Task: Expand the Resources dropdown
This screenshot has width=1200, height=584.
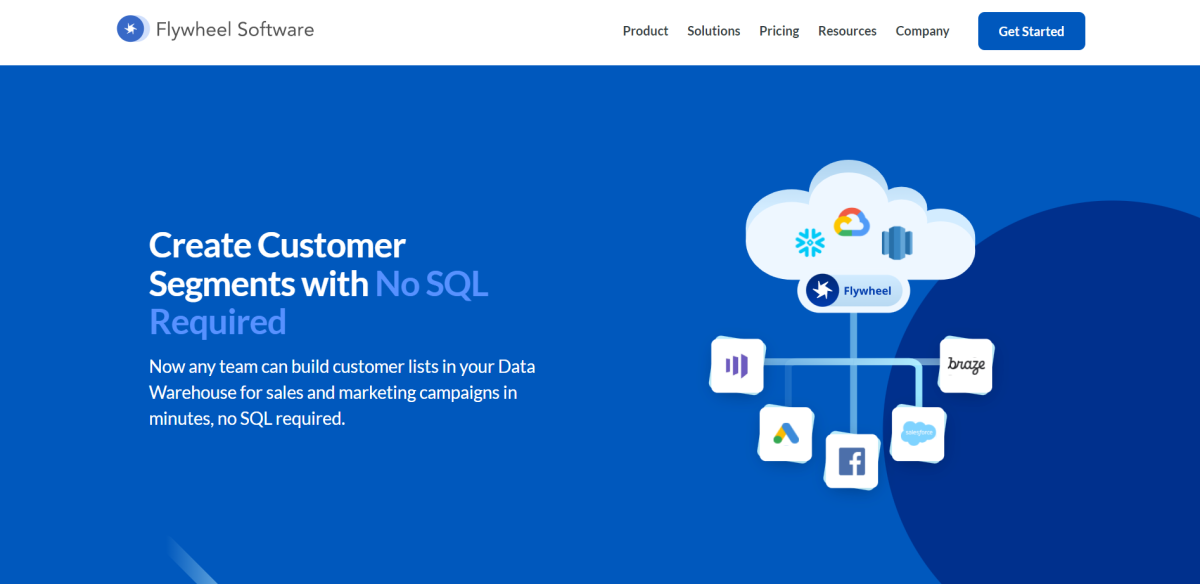Action: coord(847,31)
